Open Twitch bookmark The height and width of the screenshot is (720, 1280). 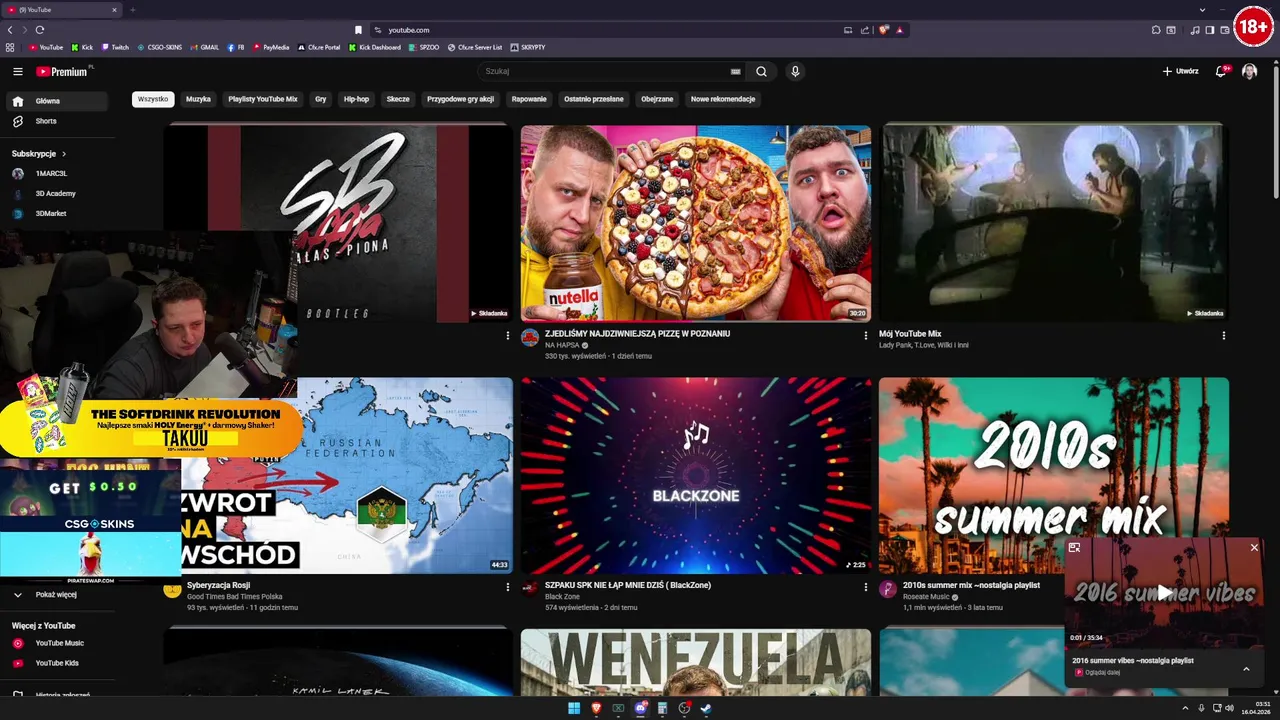[115, 47]
